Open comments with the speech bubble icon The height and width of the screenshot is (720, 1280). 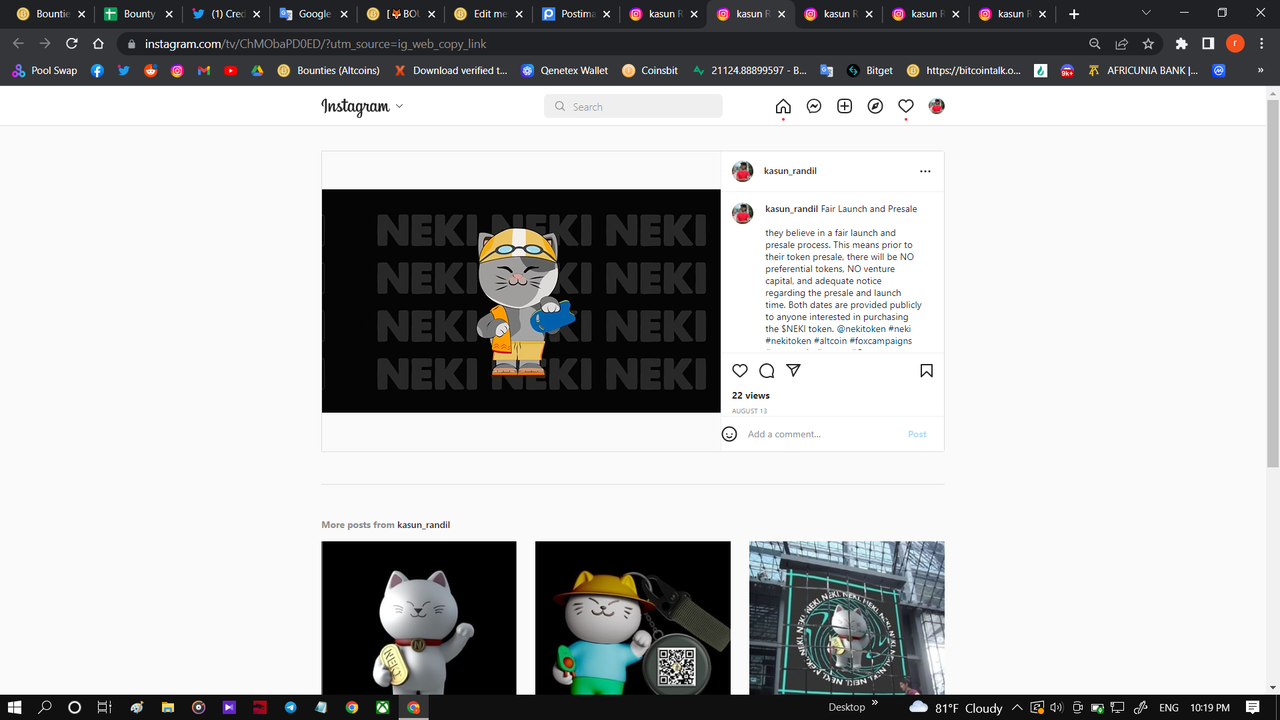click(766, 370)
